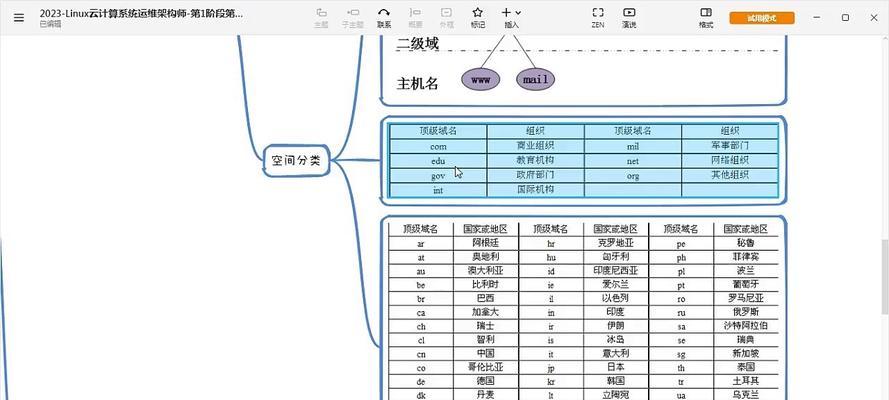The image size is (889, 400).
Task: Click the 意大利 cell
Action: (615, 354)
